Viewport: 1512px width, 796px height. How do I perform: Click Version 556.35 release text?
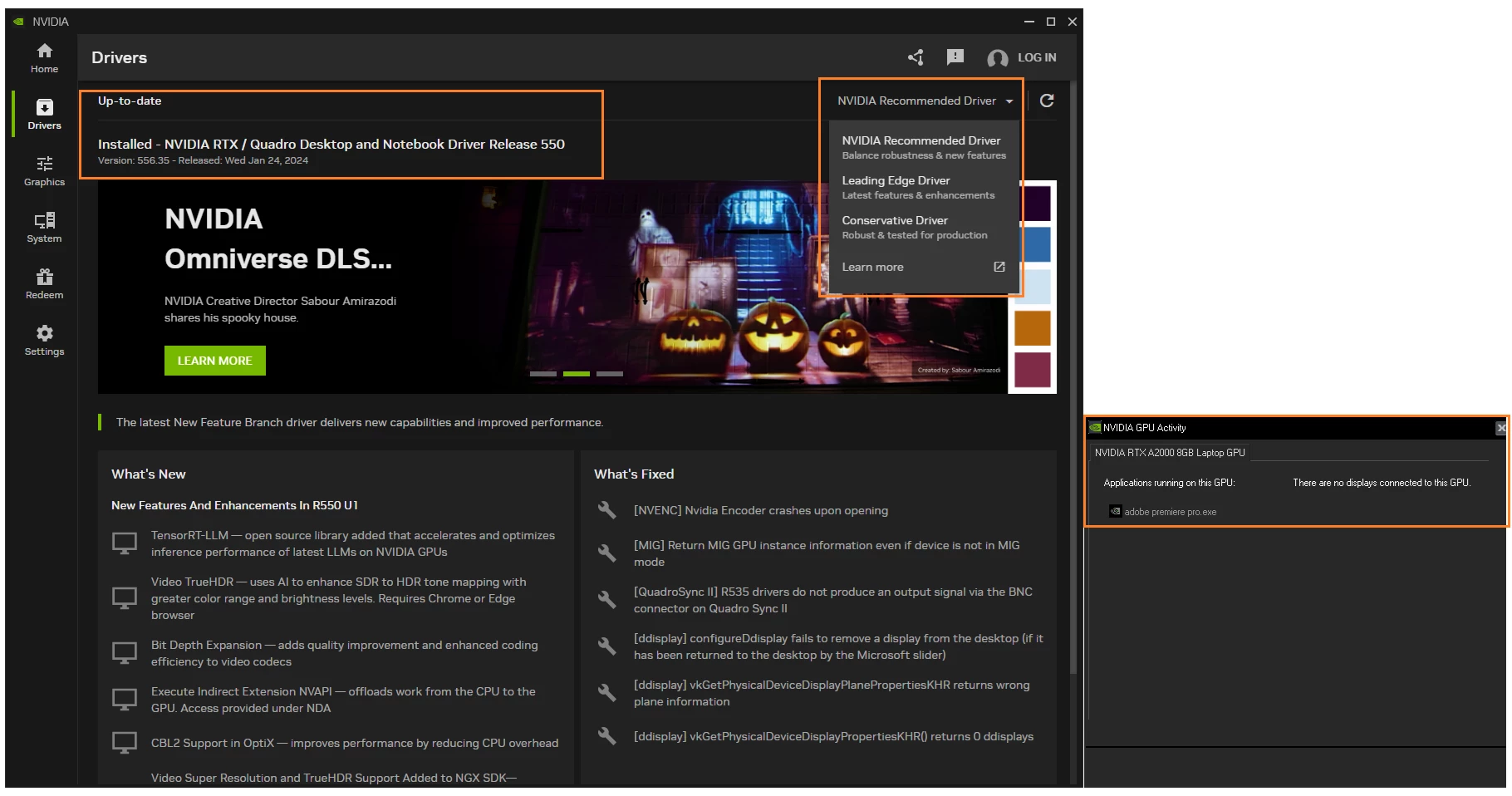point(203,160)
